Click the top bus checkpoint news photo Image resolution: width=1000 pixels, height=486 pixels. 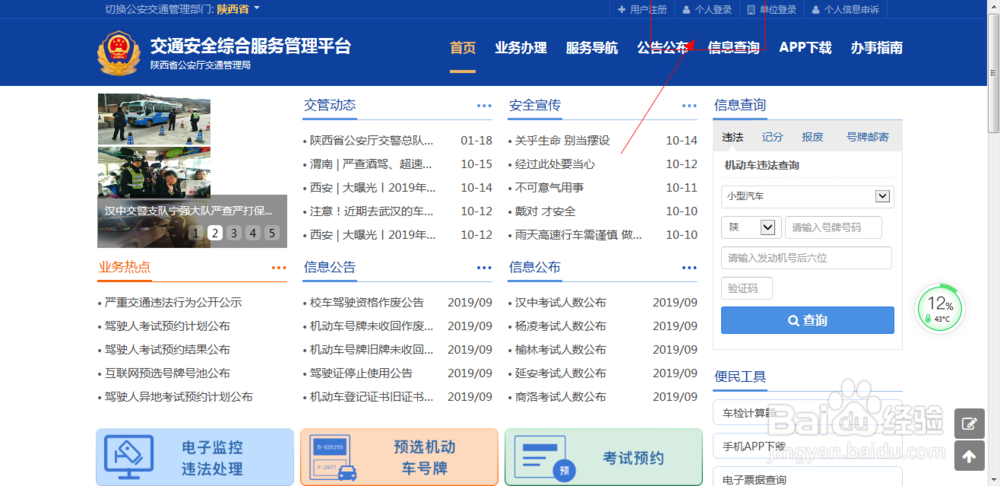[154, 119]
